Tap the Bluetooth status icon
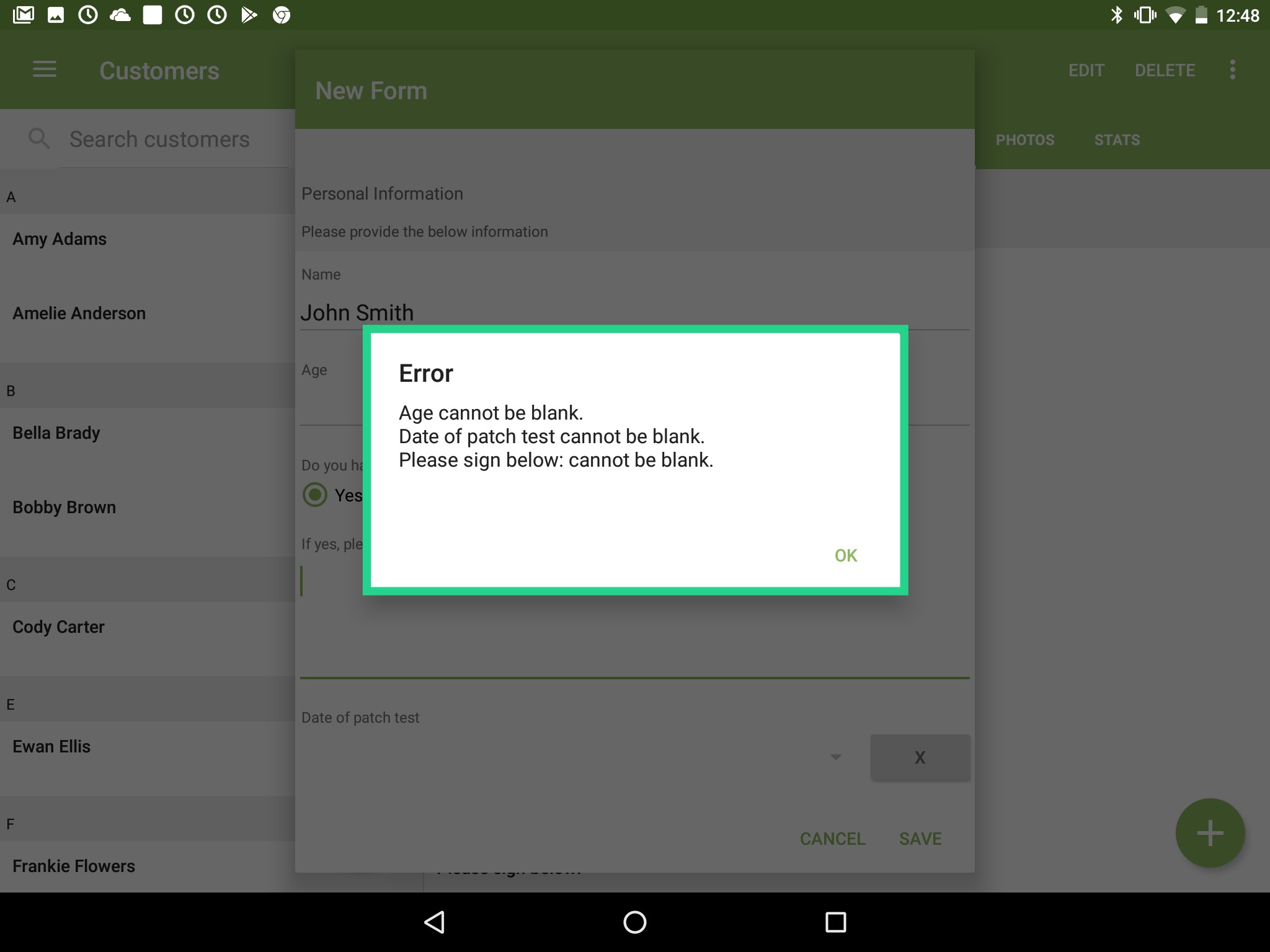The height and width of the screenshot is (952, 1270). point(1118,15)
